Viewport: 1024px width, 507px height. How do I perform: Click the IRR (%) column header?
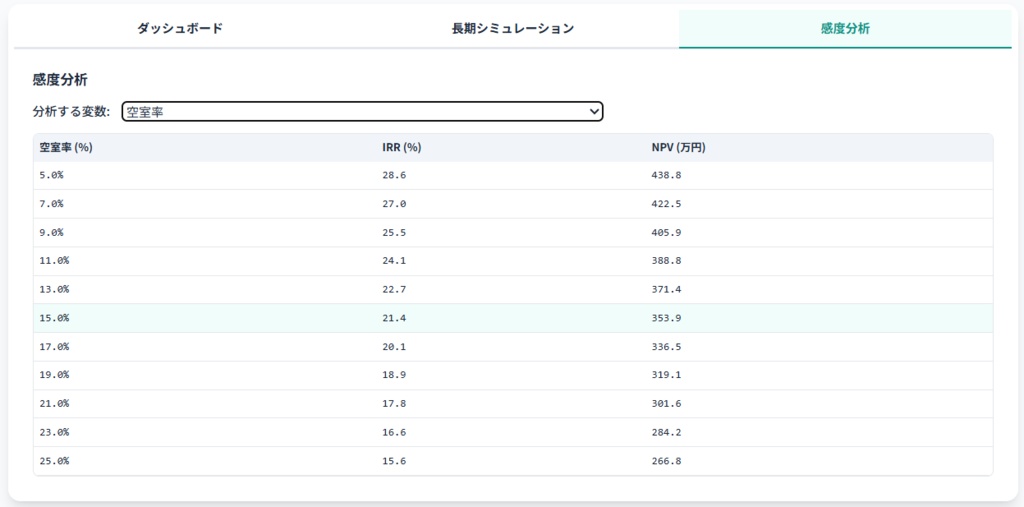pyautogui.click(x=401, y=147)
